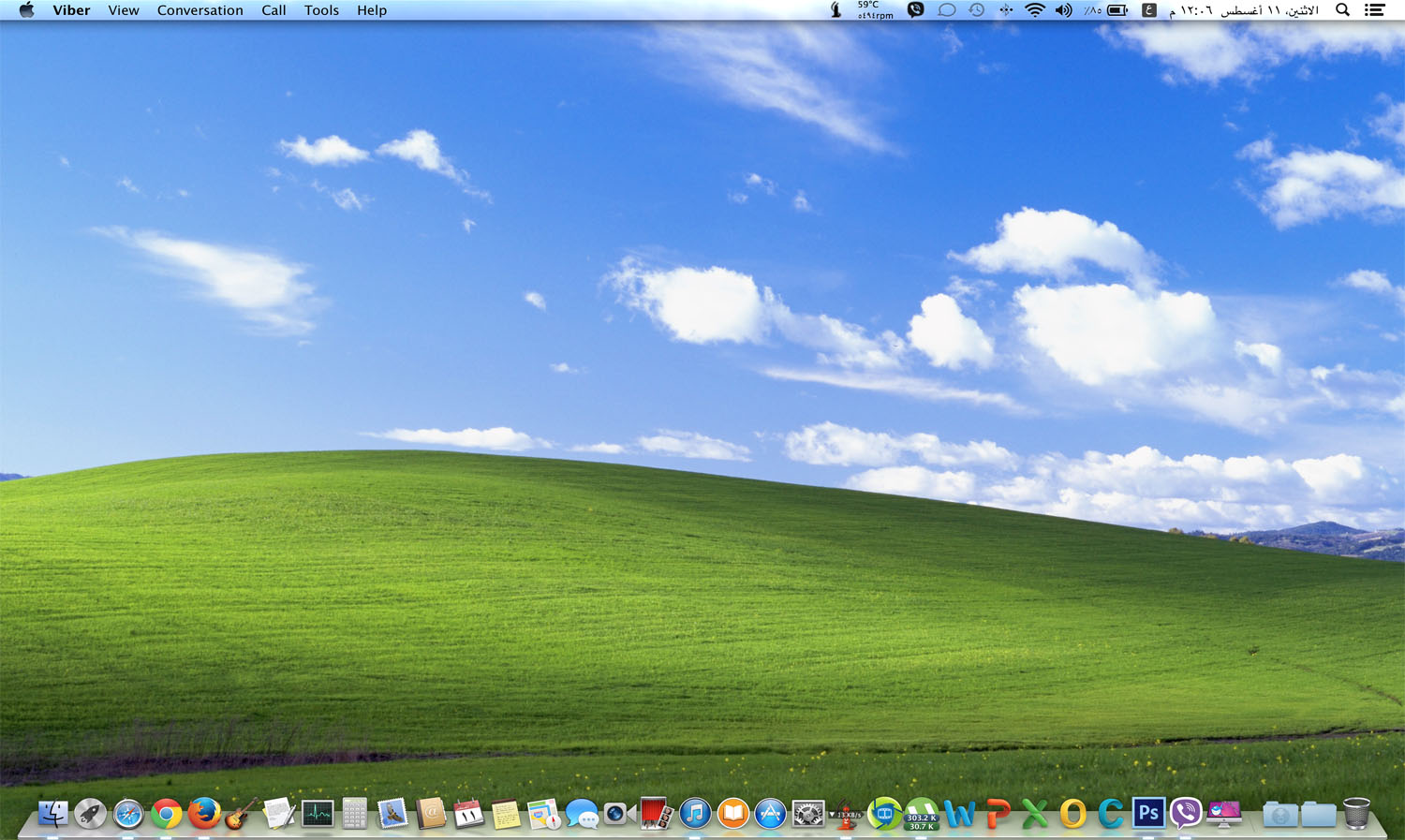Launch Microsoft Word from the Dock

pos(959,814)
